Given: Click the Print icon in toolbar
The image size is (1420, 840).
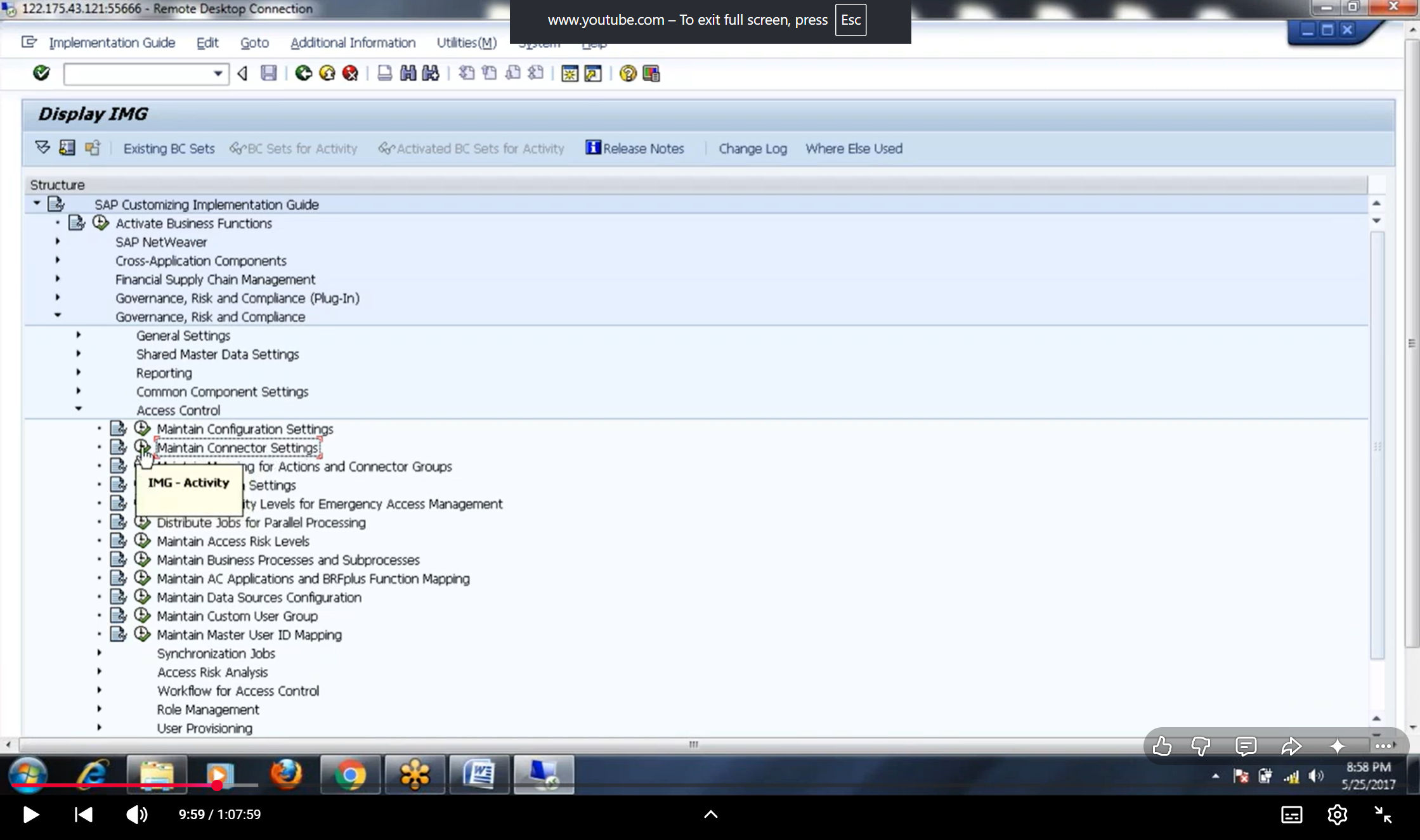Looking at the screenshot, I should click(x=384, y=74).
